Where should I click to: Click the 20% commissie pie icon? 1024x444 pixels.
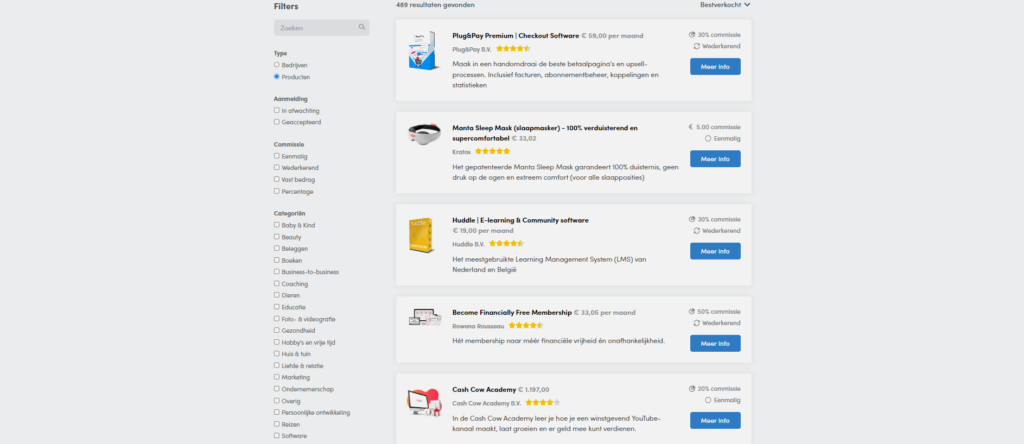(692, 388)
